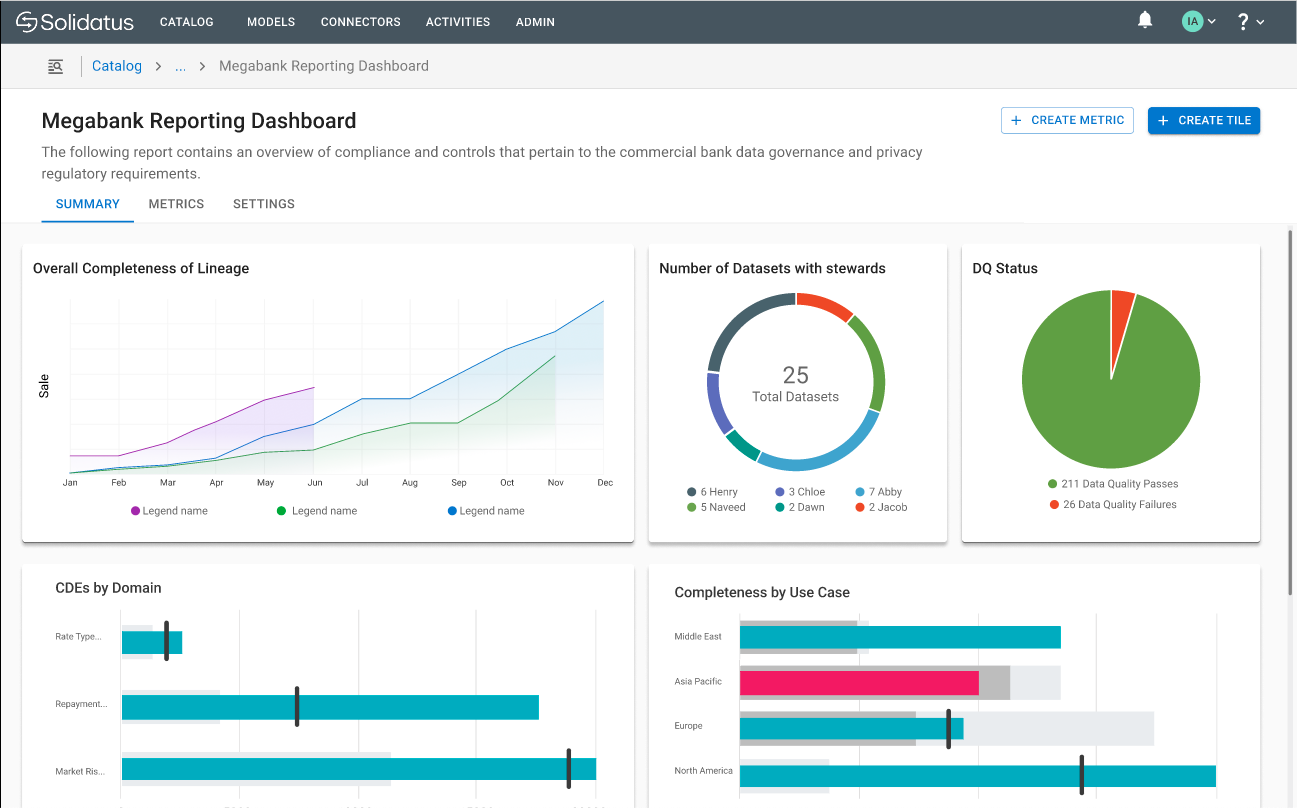Open the notifications bell
The image size is (1297, 808).
[x=1146, y=20]
